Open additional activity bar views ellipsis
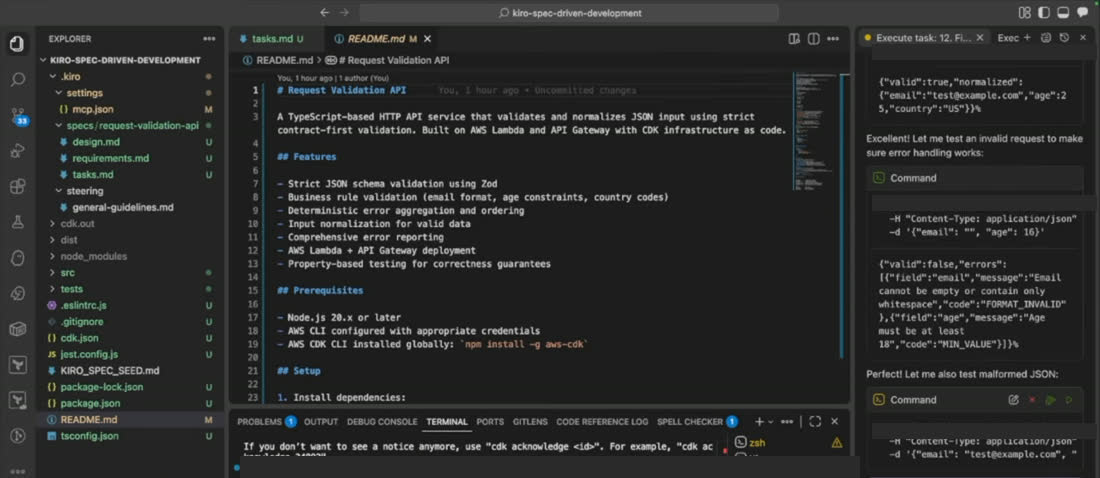The height and width of the screenshot is (478, 1100). [18, 471]
